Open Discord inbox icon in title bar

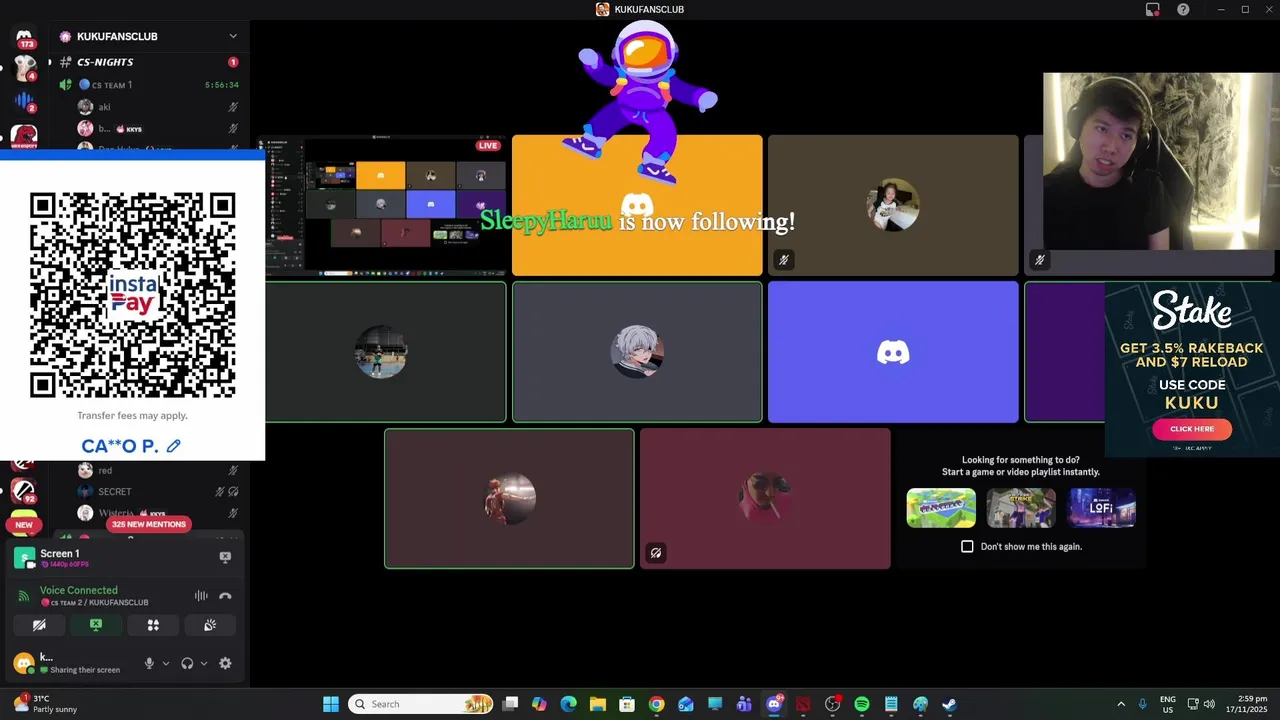(1152, 9)
